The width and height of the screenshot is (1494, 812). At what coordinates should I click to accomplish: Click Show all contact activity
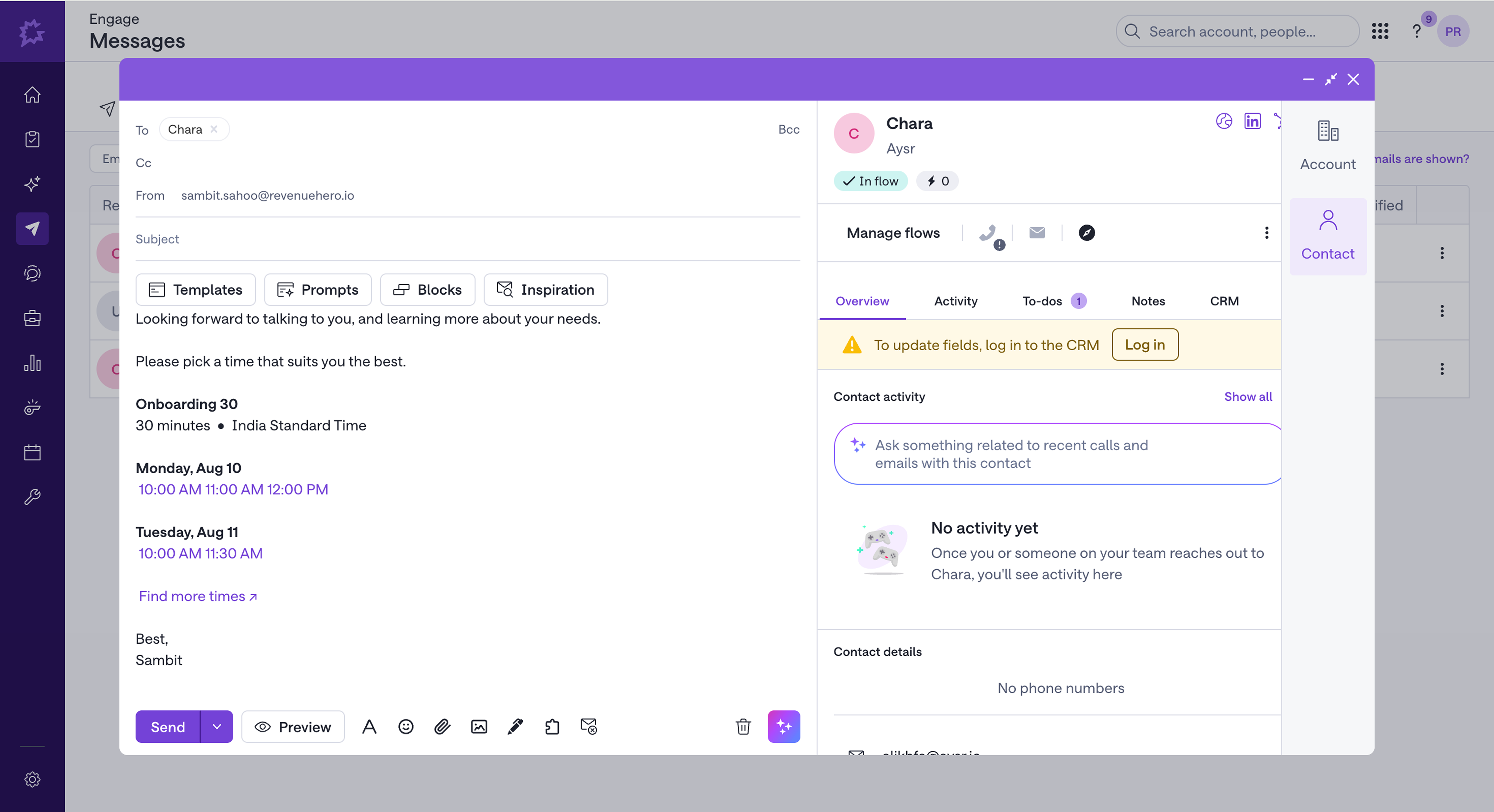[1248, 397]
